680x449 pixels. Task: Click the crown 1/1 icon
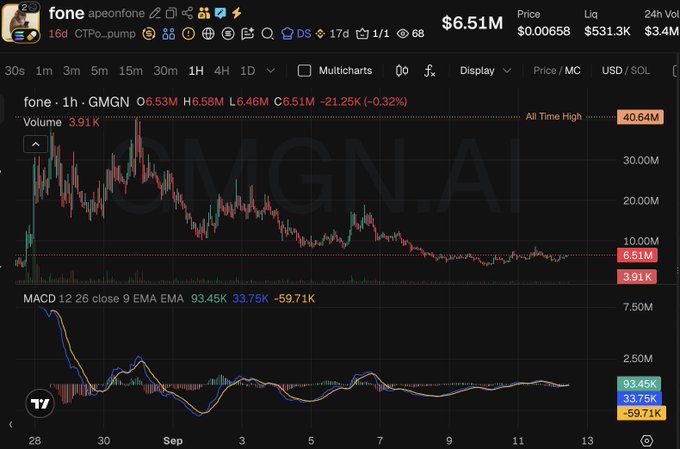coord(372,33)
